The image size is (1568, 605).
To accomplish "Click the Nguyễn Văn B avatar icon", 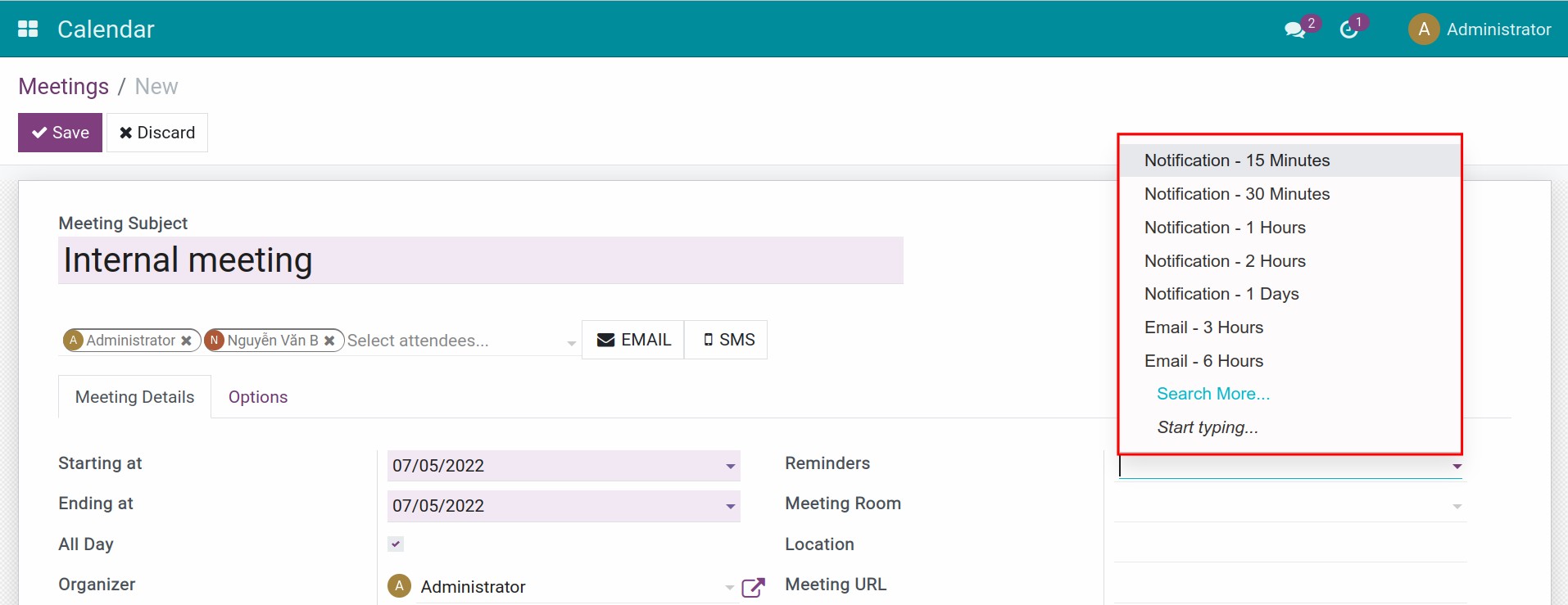I will pyautogui.click(x=215, y=340).
